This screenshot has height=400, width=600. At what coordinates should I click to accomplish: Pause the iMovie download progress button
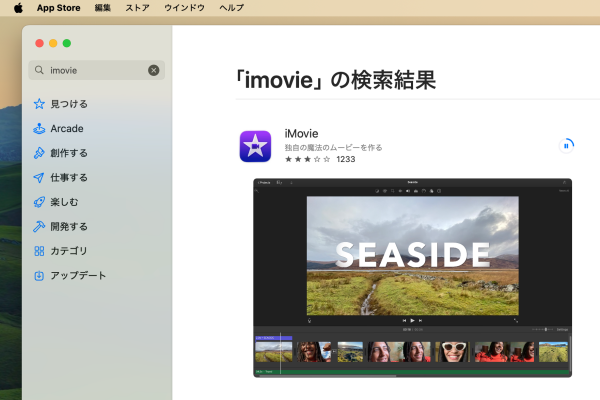[566, 145]
